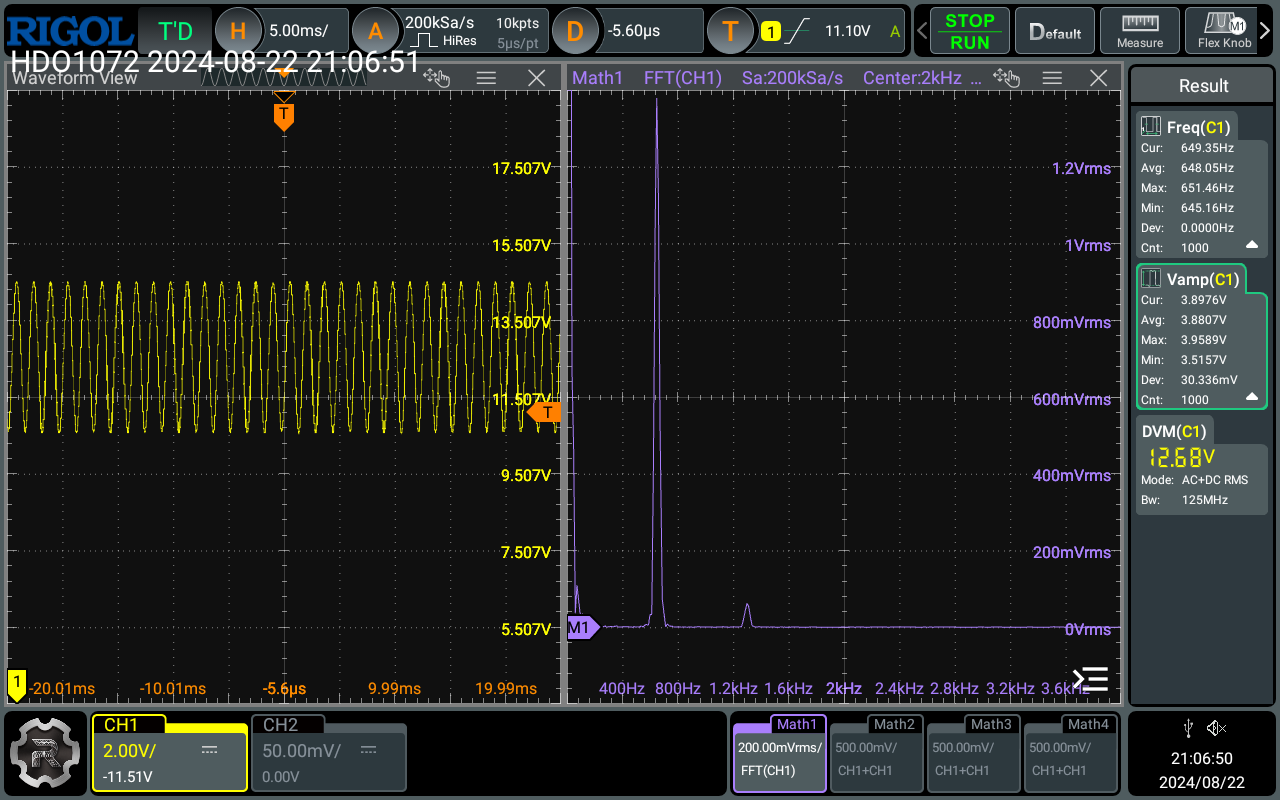Image resolution: width=1280 pixels, height=800 pixels.
Task: Open the delay D button
Action: (574, 31)
